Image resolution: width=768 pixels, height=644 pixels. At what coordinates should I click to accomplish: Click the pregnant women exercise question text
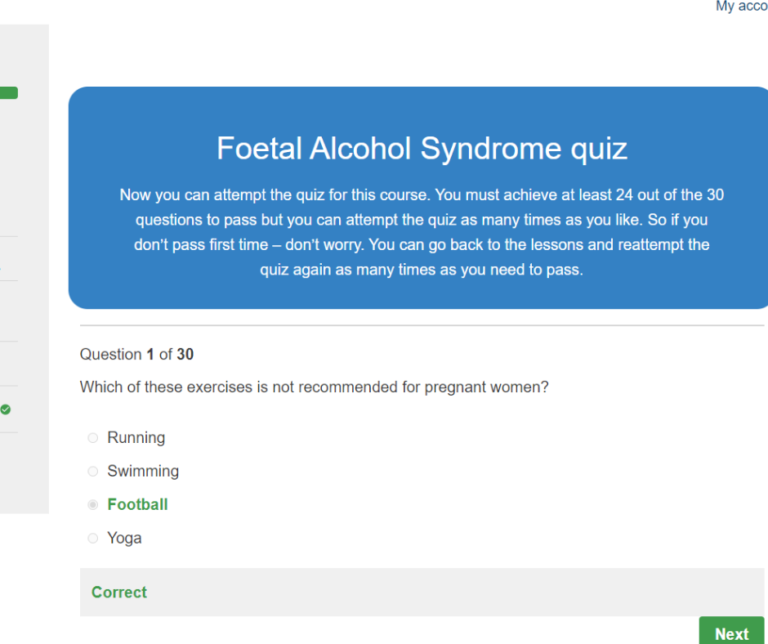(314, 387)
